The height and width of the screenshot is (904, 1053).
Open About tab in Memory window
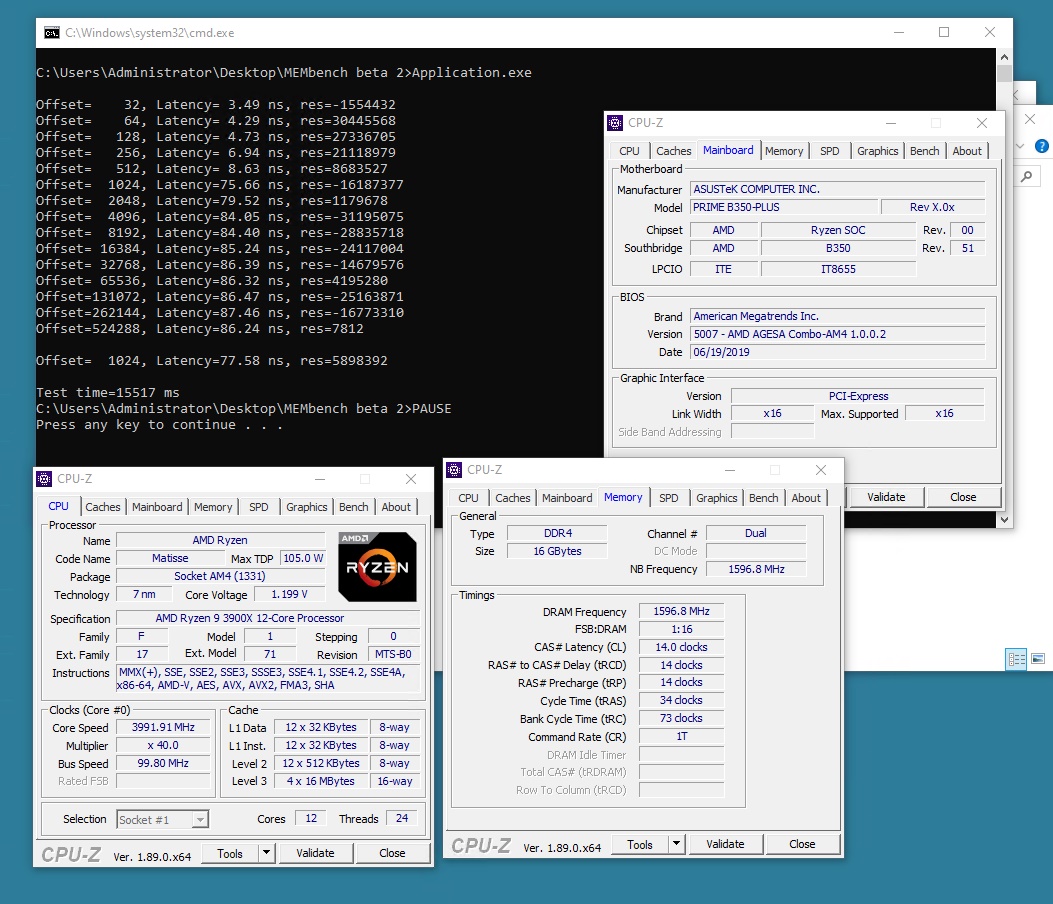pyautogui.click(x=806, y=498)
